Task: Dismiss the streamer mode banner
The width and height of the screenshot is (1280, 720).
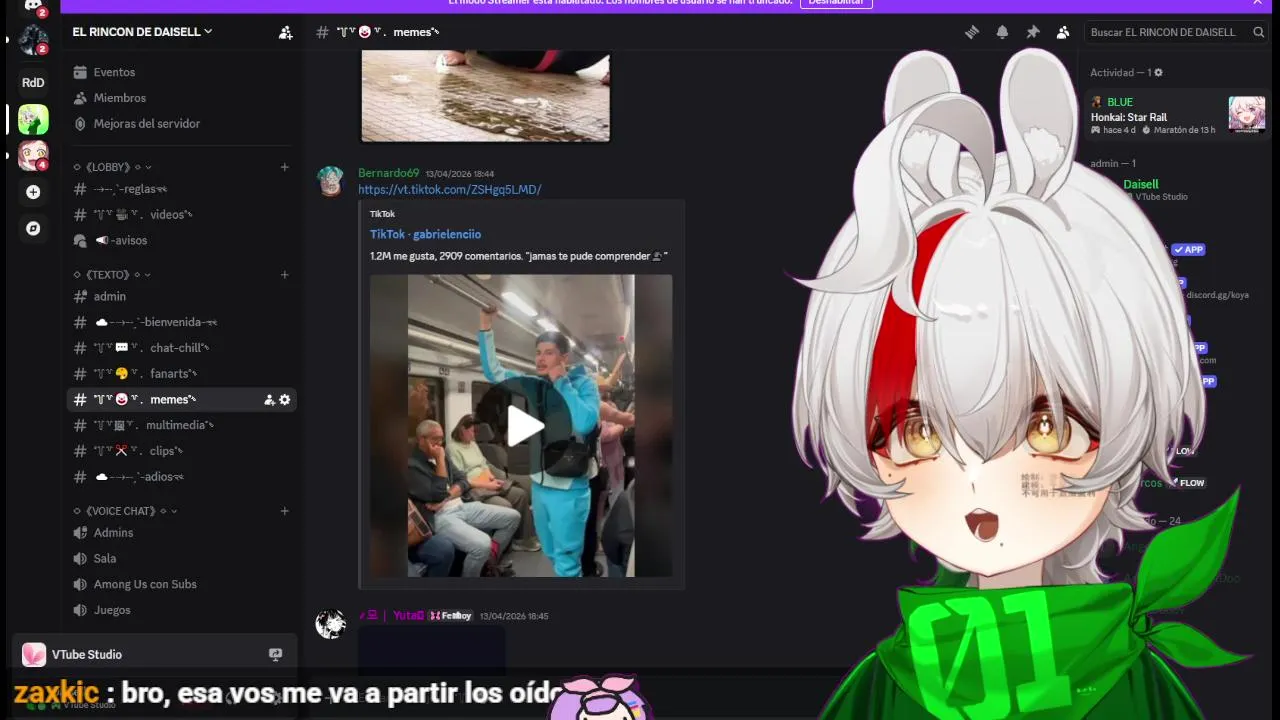Action: (x=1258, y=3)
